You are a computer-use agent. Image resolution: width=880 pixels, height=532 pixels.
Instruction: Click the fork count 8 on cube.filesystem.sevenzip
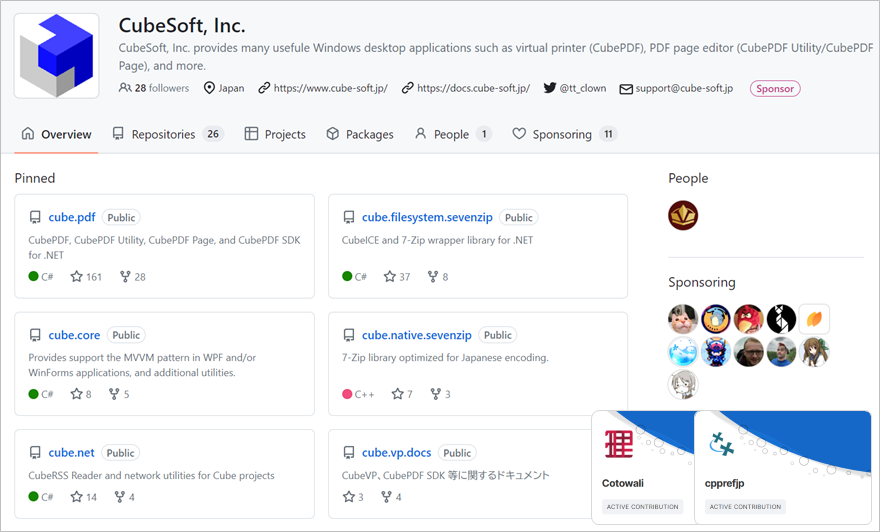coord(438,277)
